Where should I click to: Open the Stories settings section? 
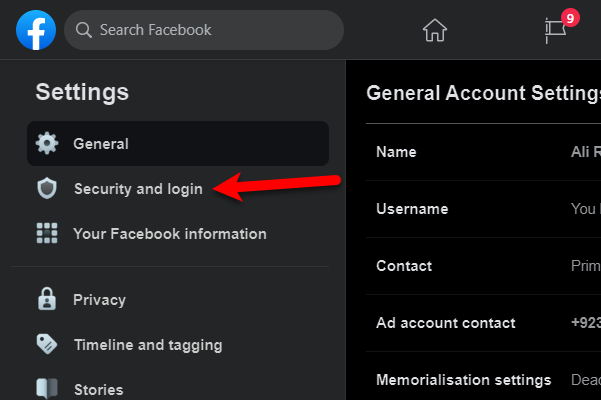coord(98,389)
